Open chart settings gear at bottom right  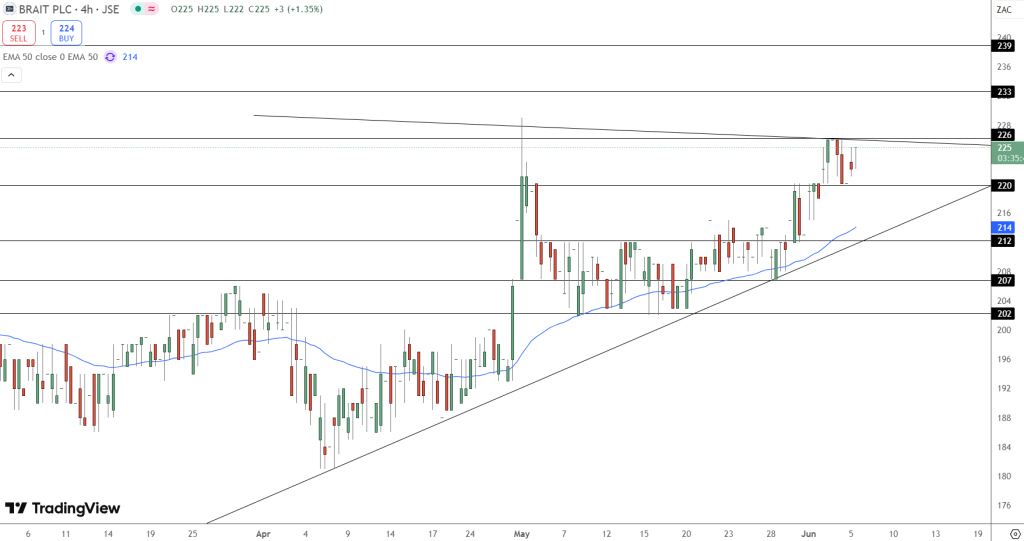tap(1015, 534)
